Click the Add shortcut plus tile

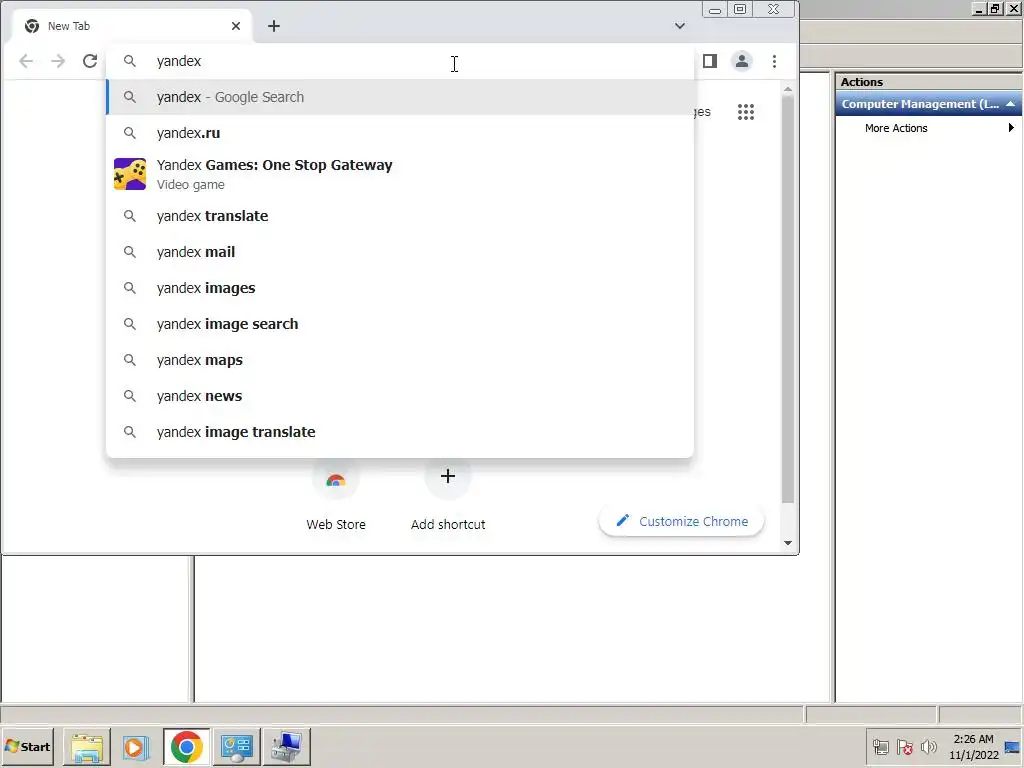tap(448, 494)
